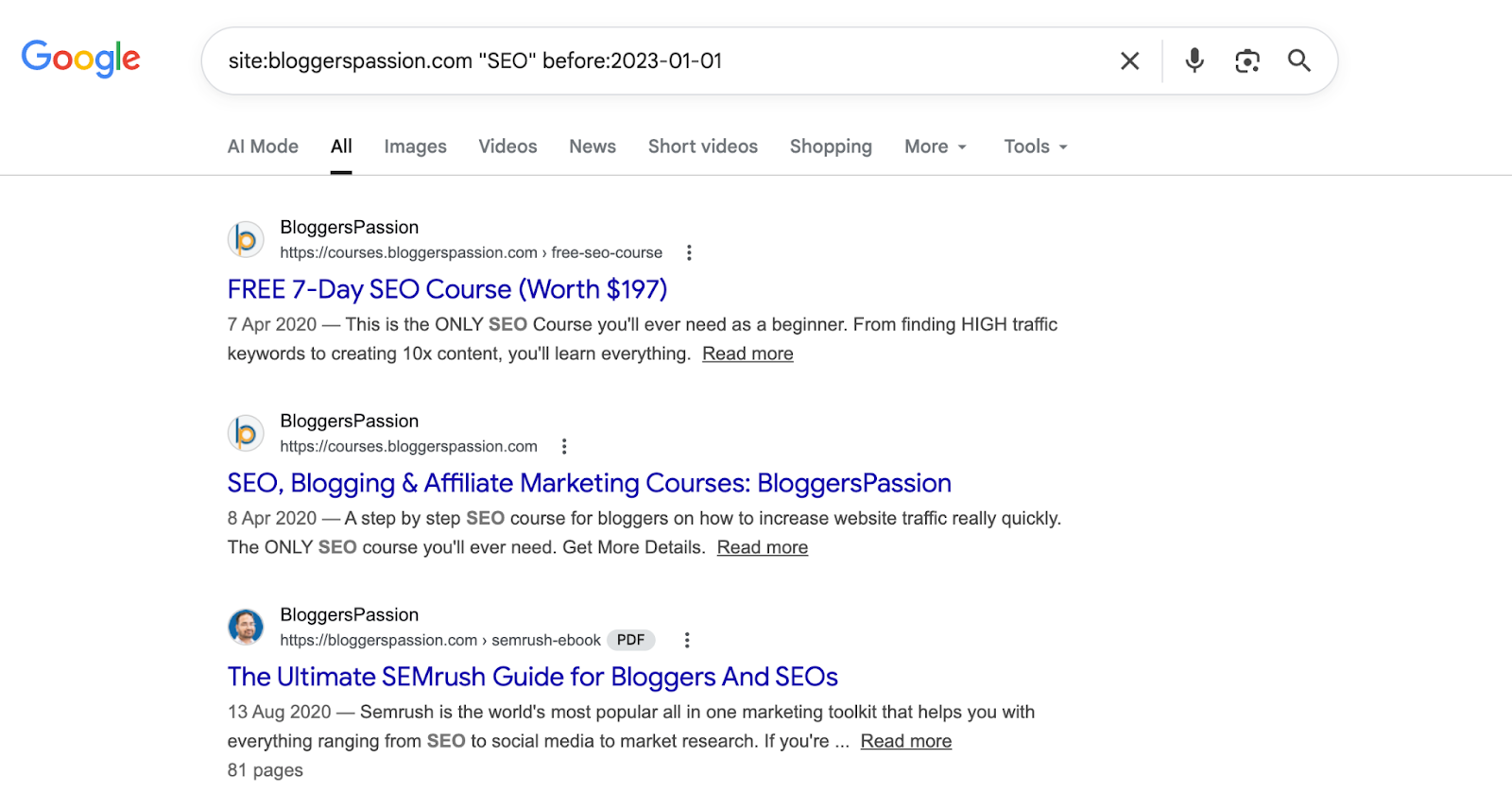Expand the More dropdown
Viewport: 1512px width, 792px height.
(936, 146)
